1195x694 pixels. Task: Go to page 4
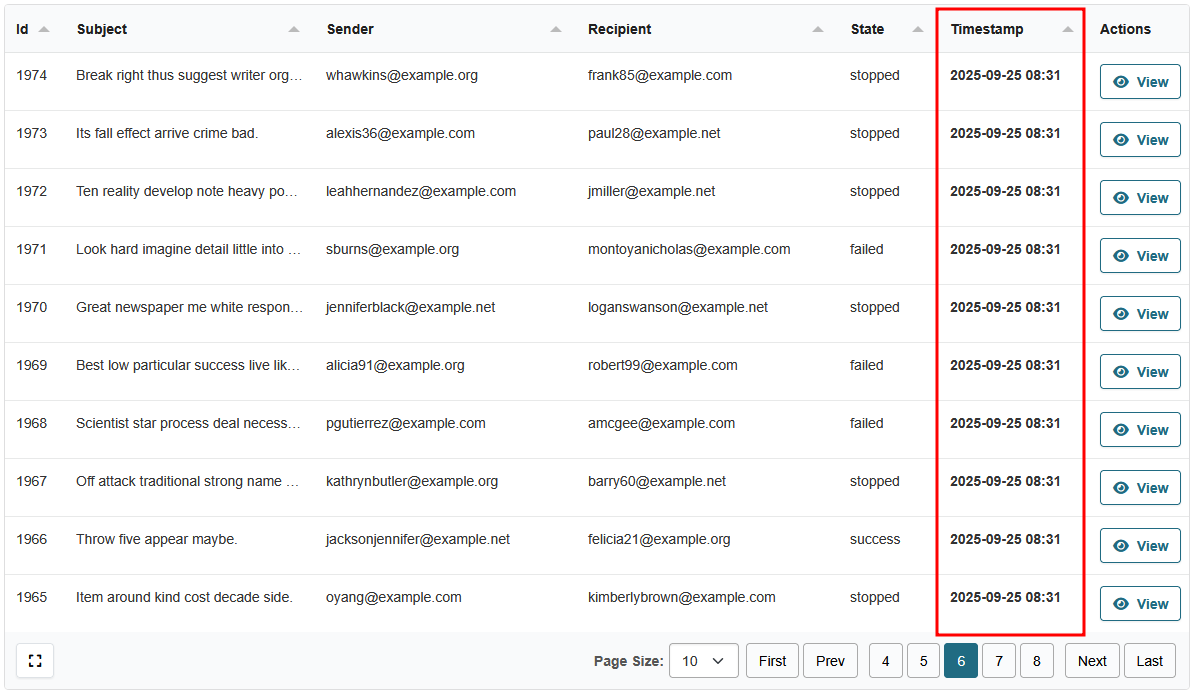click(x=885, y=661)
